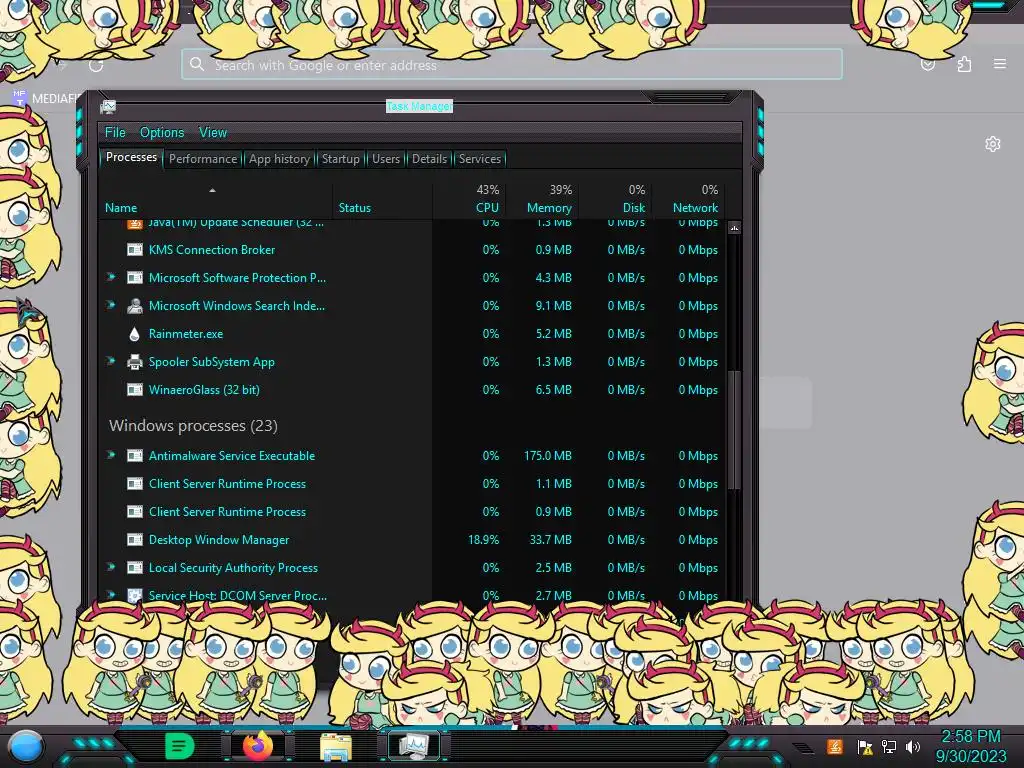The height and width of the screenshot is (768, 1024).
Task: Open the File menu in Task Manager
Action: tap(115, 133)
